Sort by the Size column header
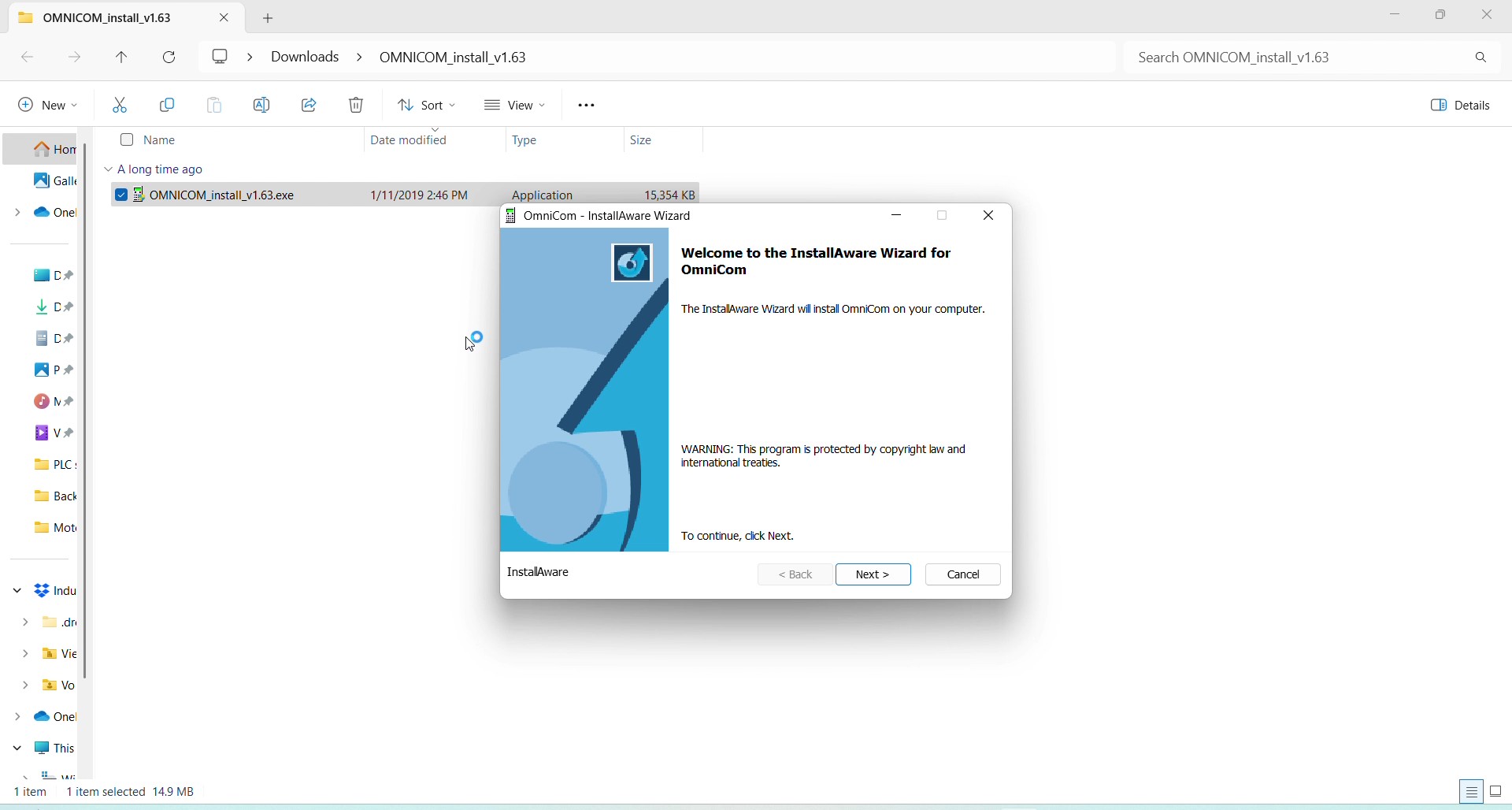Screen dimensions: 1512x810 click(642, 140)
